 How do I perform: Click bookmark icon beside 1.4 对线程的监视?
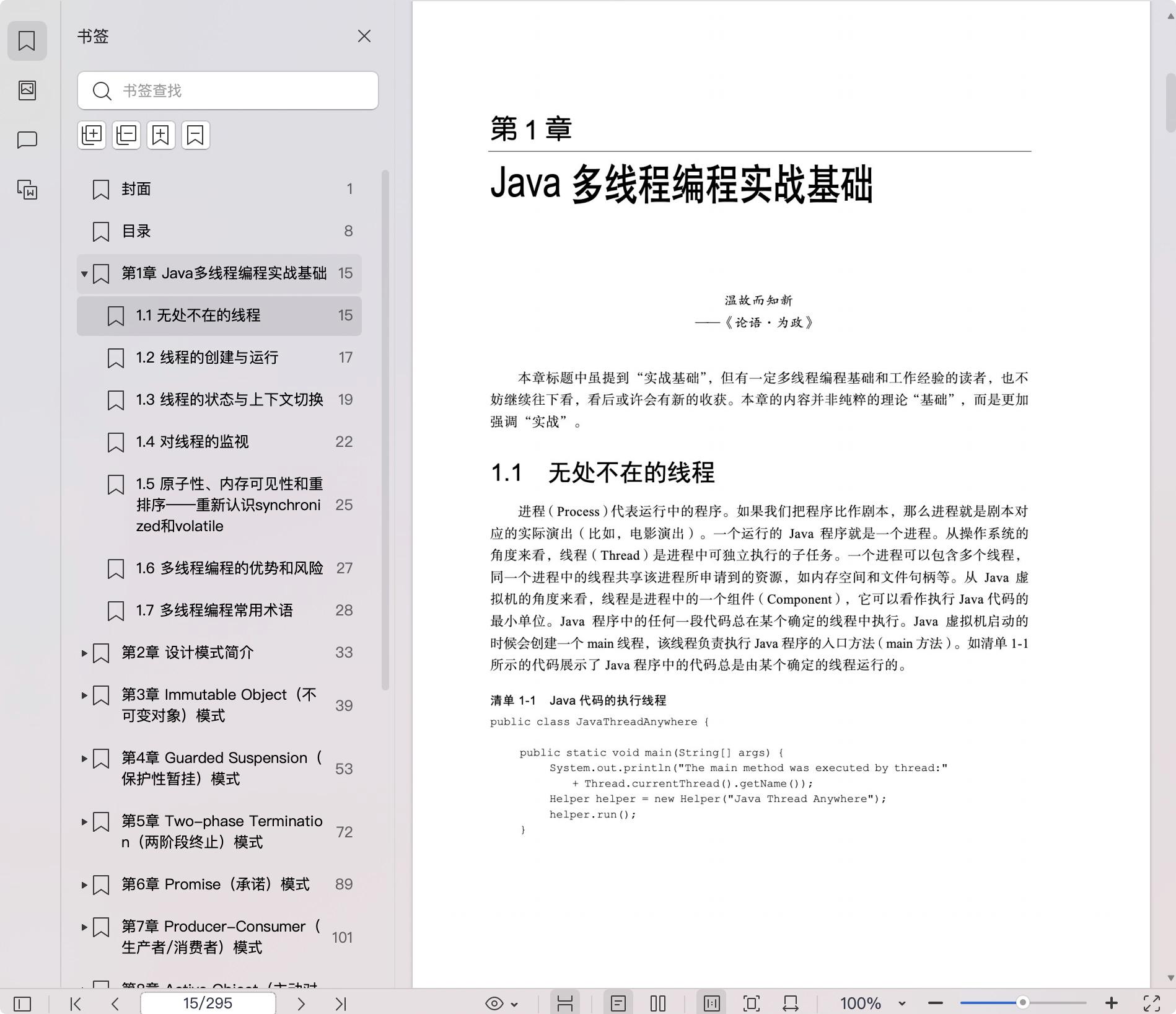click(115, 443)
